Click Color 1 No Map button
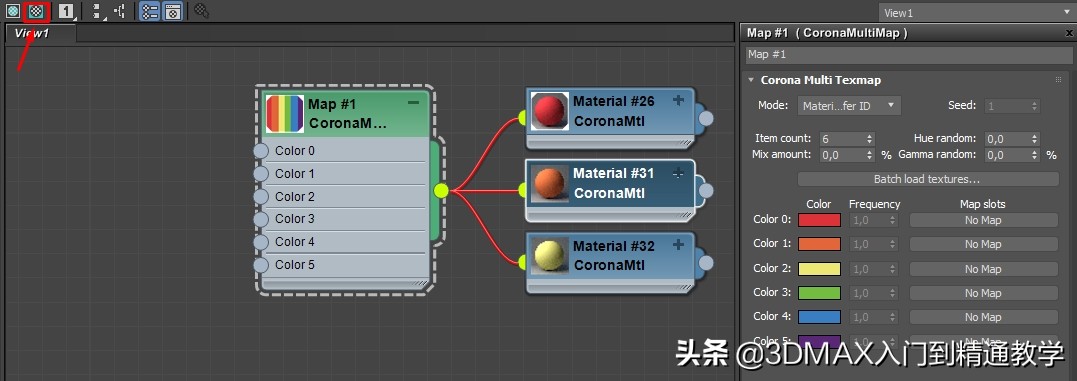The image size is (1077, 381). point(983,244)
